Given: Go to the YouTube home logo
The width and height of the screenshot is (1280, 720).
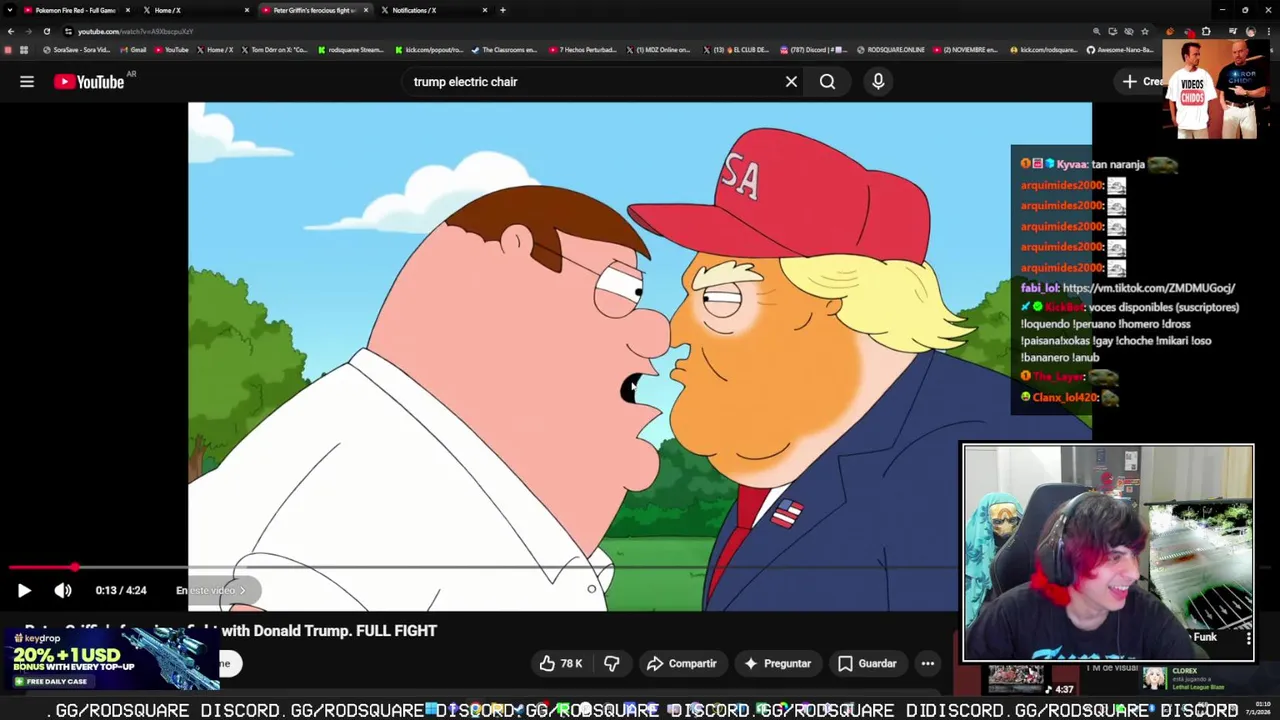Looking at the screenshot, I should [89, 82].
